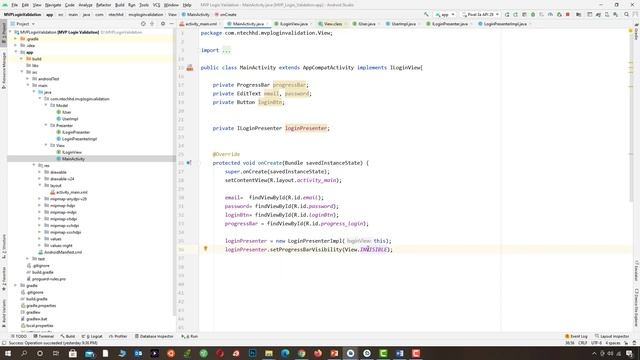Select proguard-rules.pro in project tree
The height and width of the screenshot is (360, 640).
tap(49, 279)
